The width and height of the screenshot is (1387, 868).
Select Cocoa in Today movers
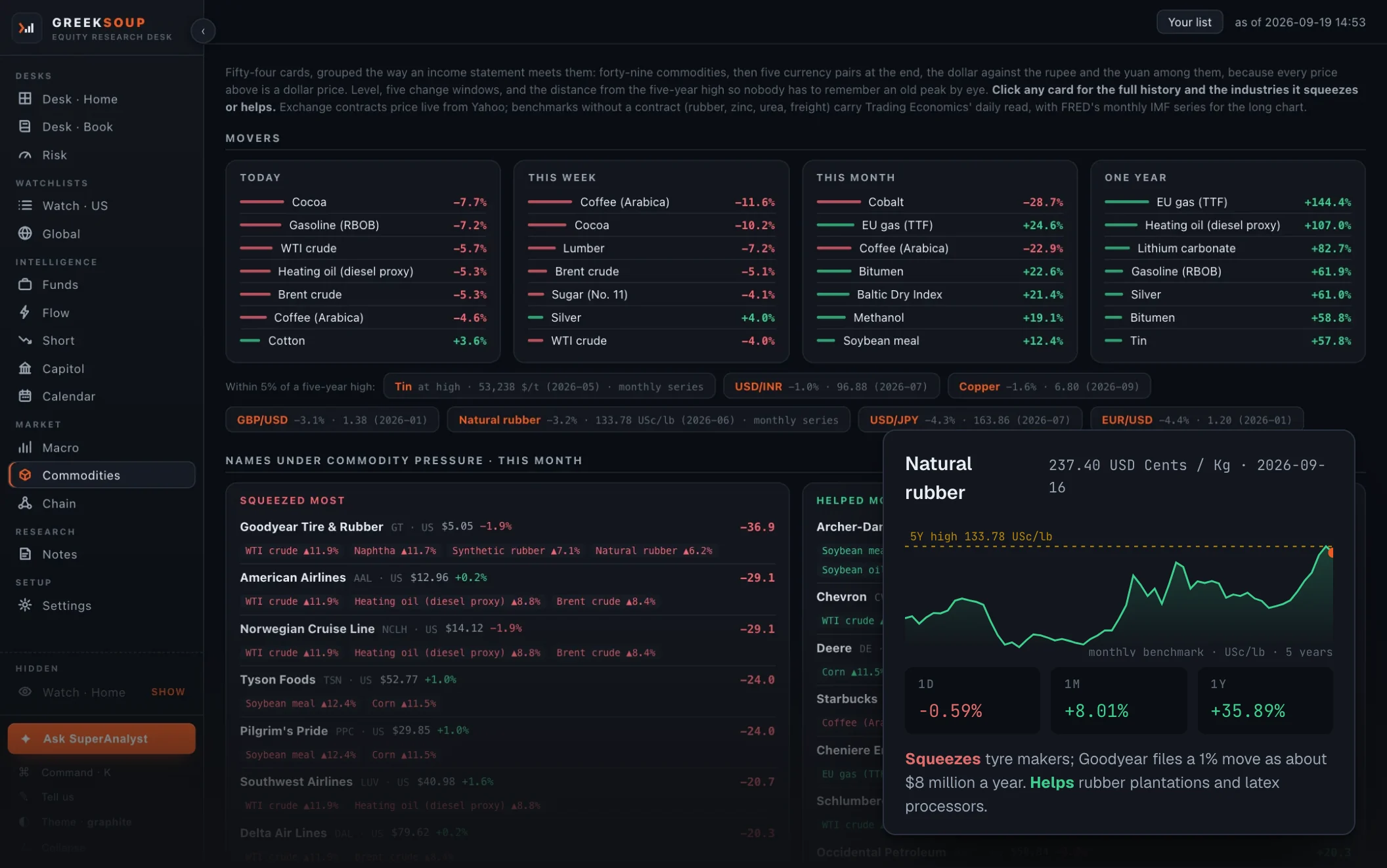tap(363, 202)
